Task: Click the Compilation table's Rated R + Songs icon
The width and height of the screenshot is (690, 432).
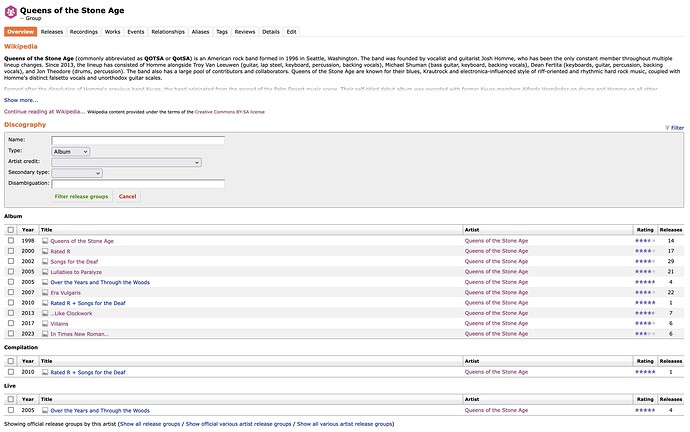Action: (x=45, y=372)
